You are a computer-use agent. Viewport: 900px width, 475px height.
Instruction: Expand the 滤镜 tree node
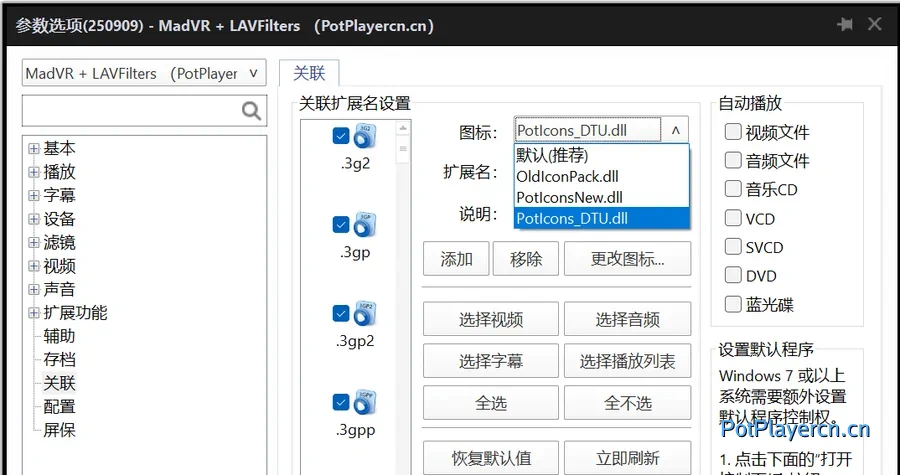pos(34,243)
